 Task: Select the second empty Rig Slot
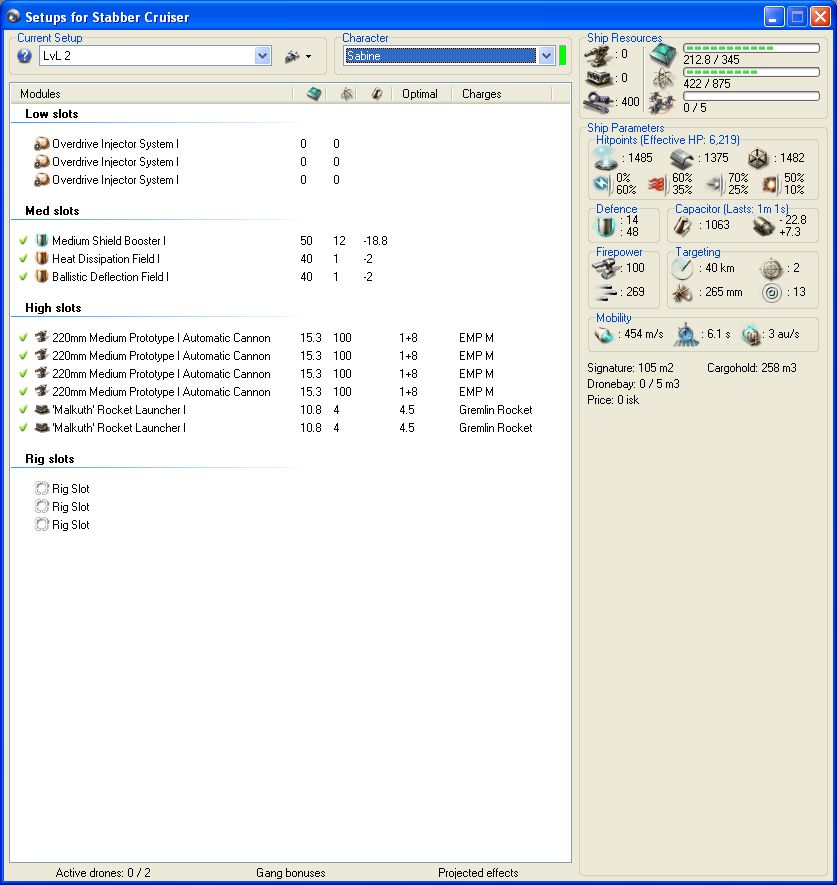point(62,507)
